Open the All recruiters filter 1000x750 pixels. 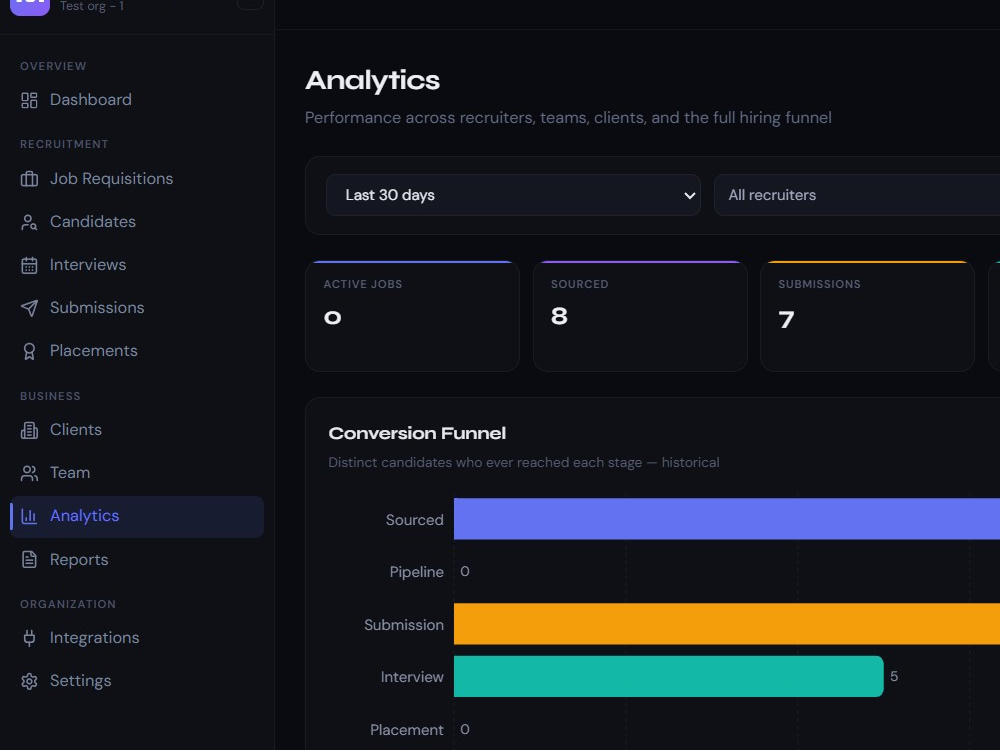click(857, 195)
